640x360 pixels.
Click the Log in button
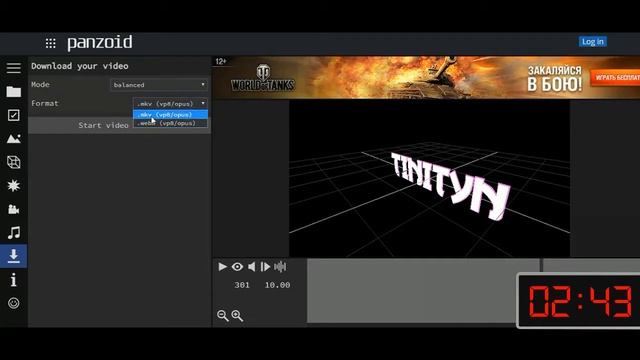593,41
